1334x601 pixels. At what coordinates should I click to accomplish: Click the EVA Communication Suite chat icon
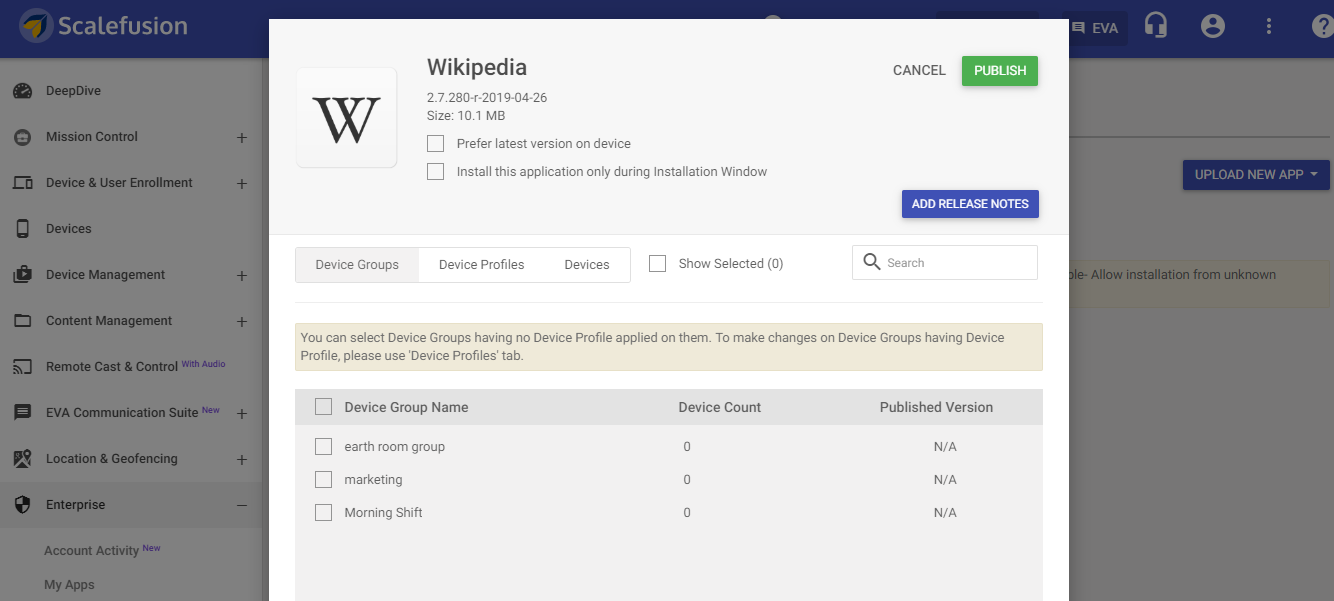(23, 413)
